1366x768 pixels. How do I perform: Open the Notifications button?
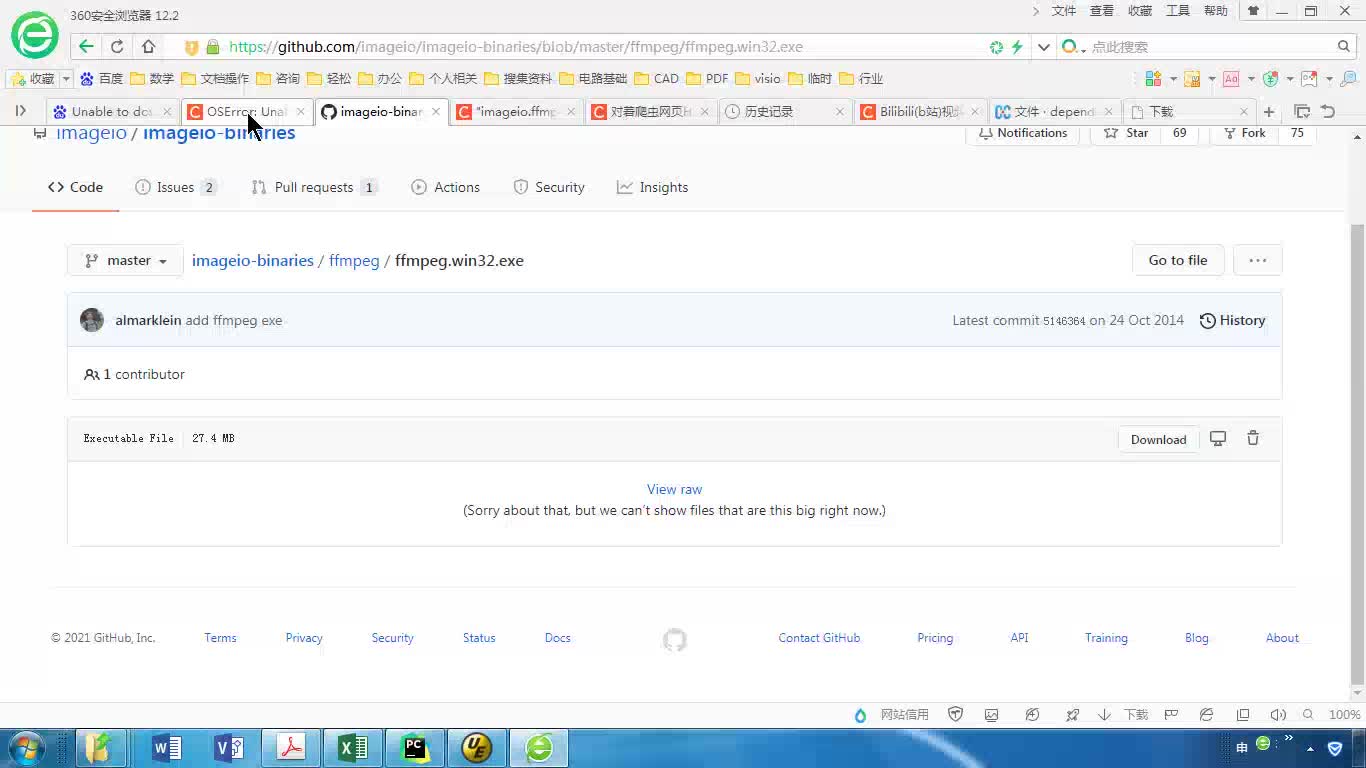[1023, 133]
